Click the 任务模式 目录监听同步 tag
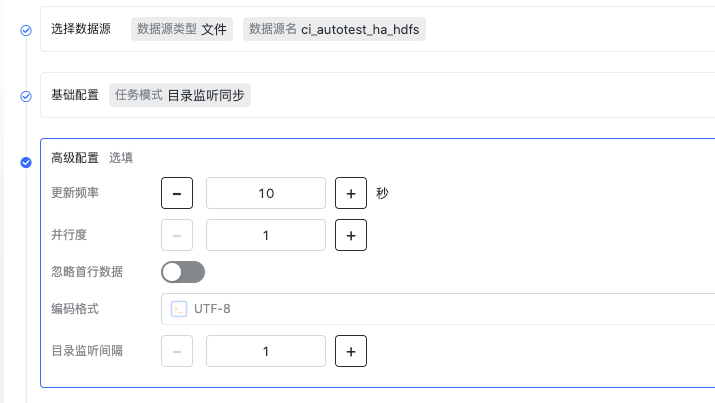The height and width of the screenshot is (403, 715). click(x=180, y=95)
